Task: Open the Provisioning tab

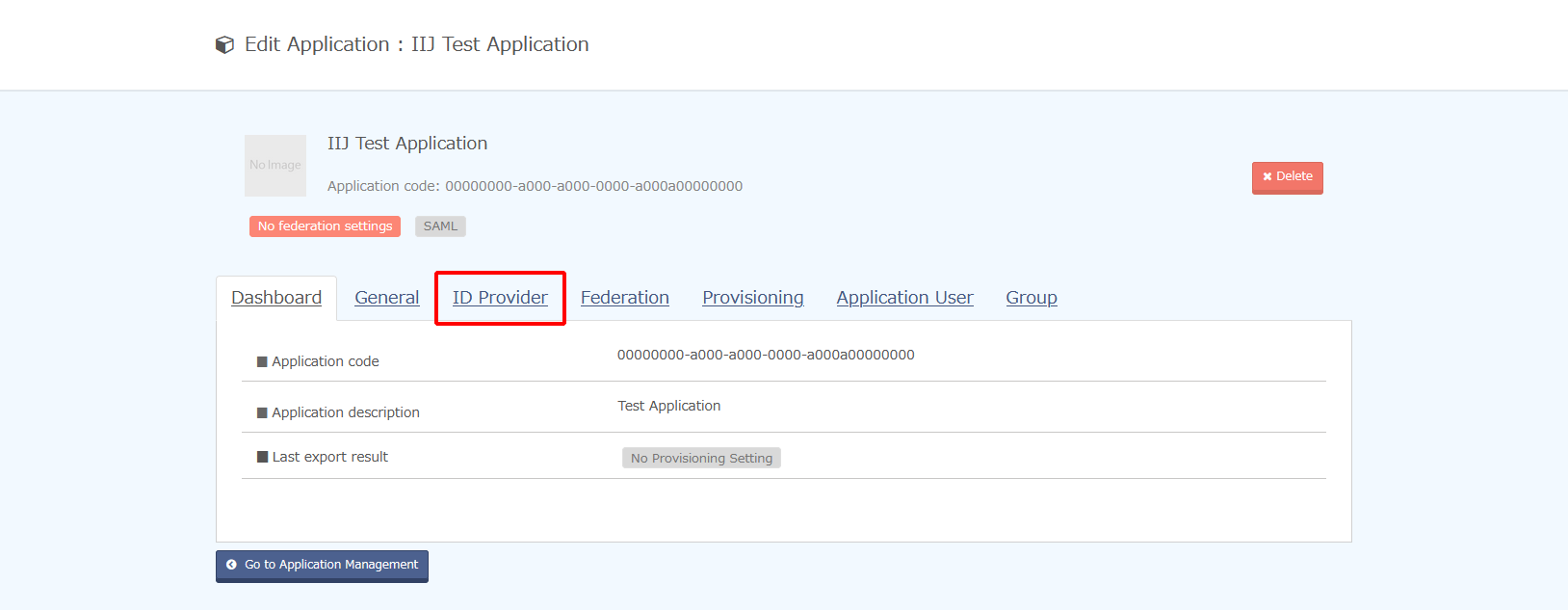Action: 752,298
